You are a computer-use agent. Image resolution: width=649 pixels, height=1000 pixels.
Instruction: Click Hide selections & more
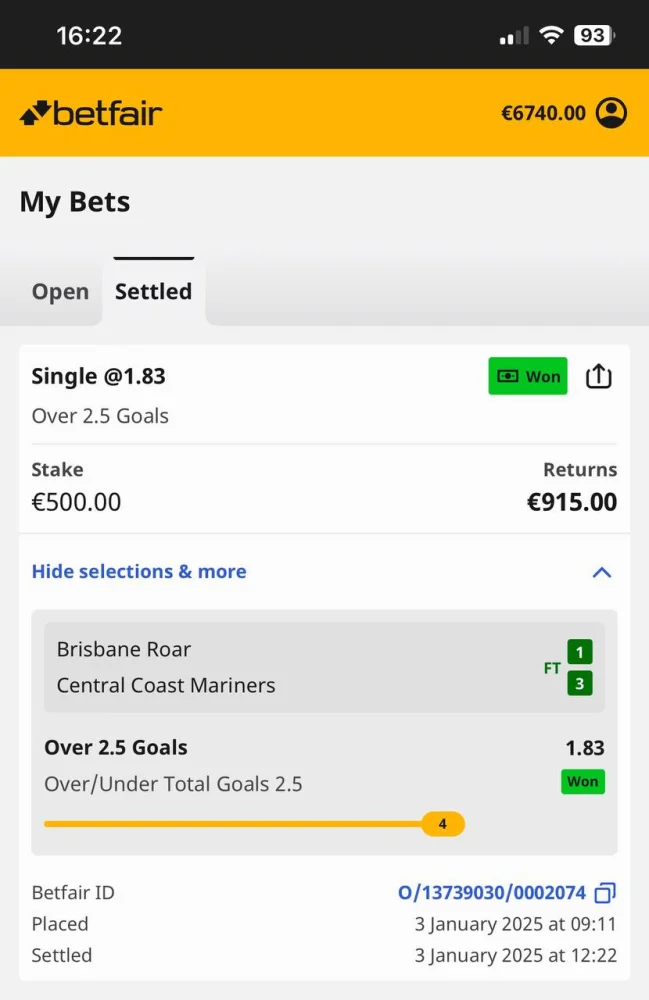coord(139,572)
